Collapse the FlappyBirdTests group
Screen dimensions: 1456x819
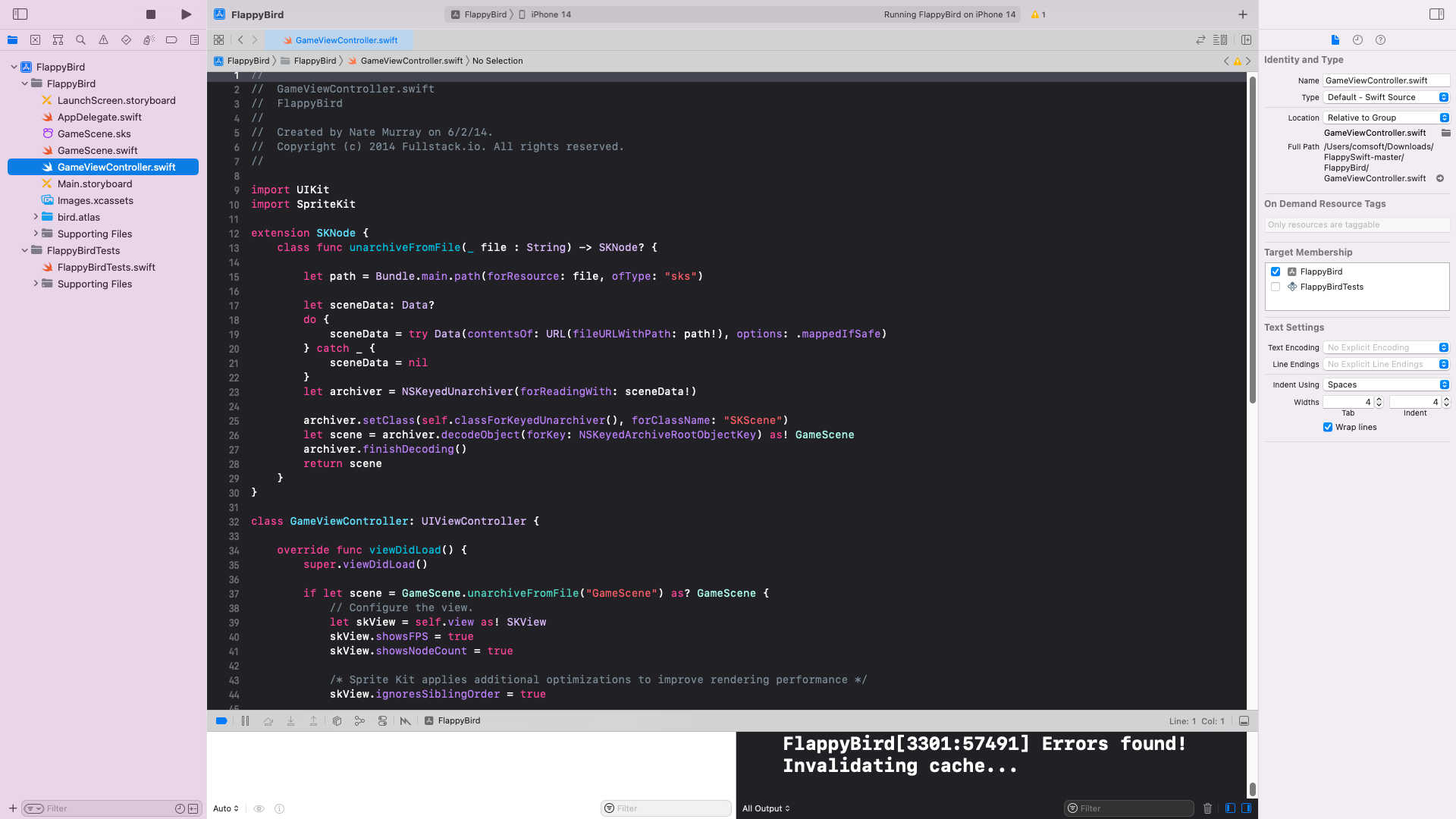tap(24, 250)
